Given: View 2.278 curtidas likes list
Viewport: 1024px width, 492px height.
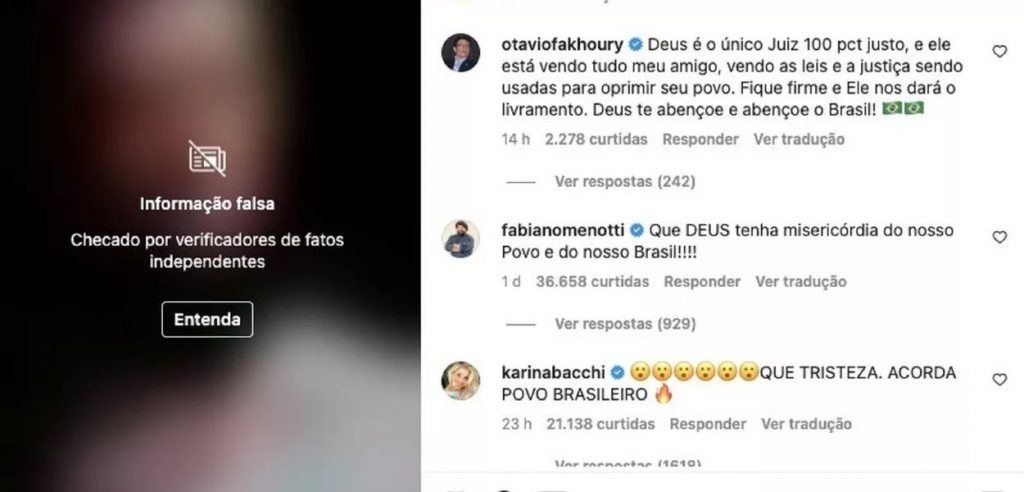Looking at the screenshot, I should [596, 139].
